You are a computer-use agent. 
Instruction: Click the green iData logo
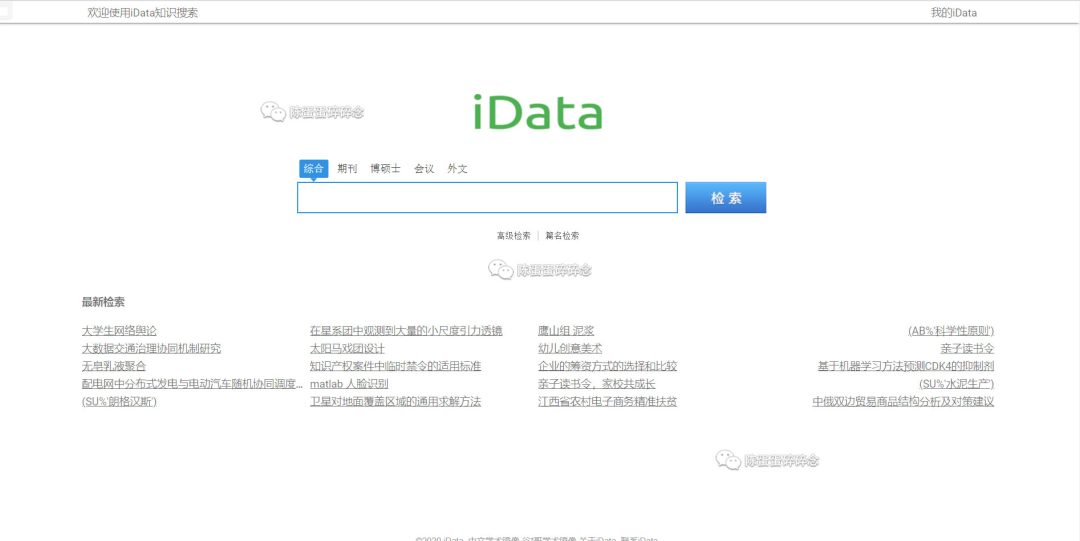[538, 112]
